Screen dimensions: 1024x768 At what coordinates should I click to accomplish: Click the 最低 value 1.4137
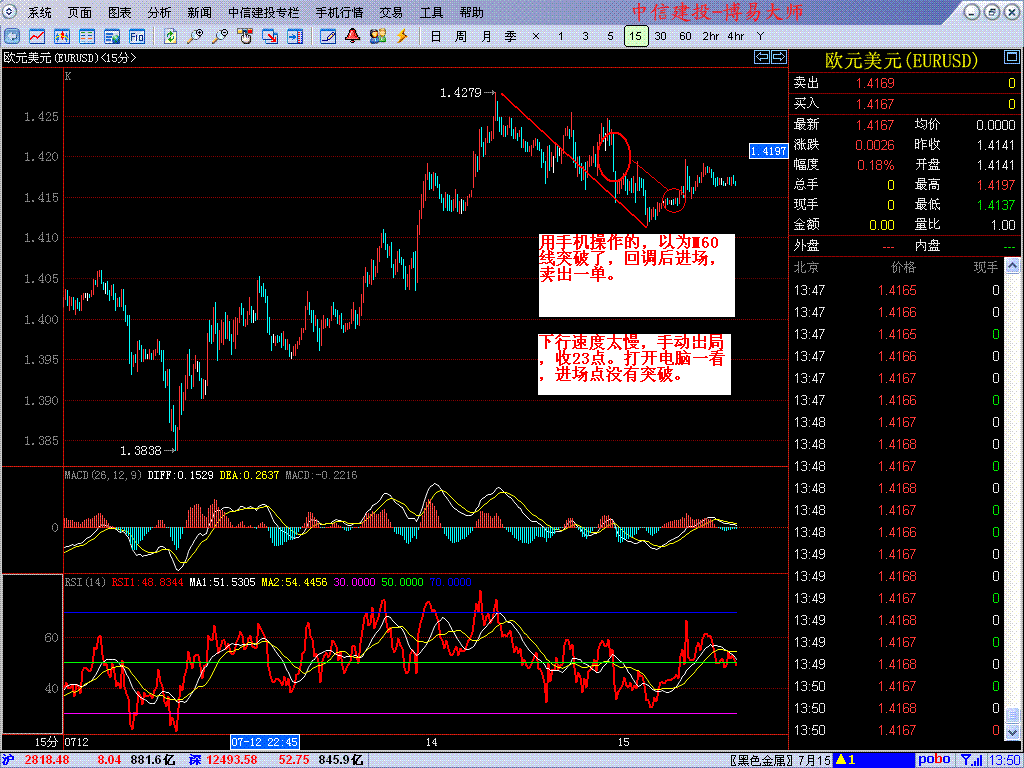click(996, 205)
